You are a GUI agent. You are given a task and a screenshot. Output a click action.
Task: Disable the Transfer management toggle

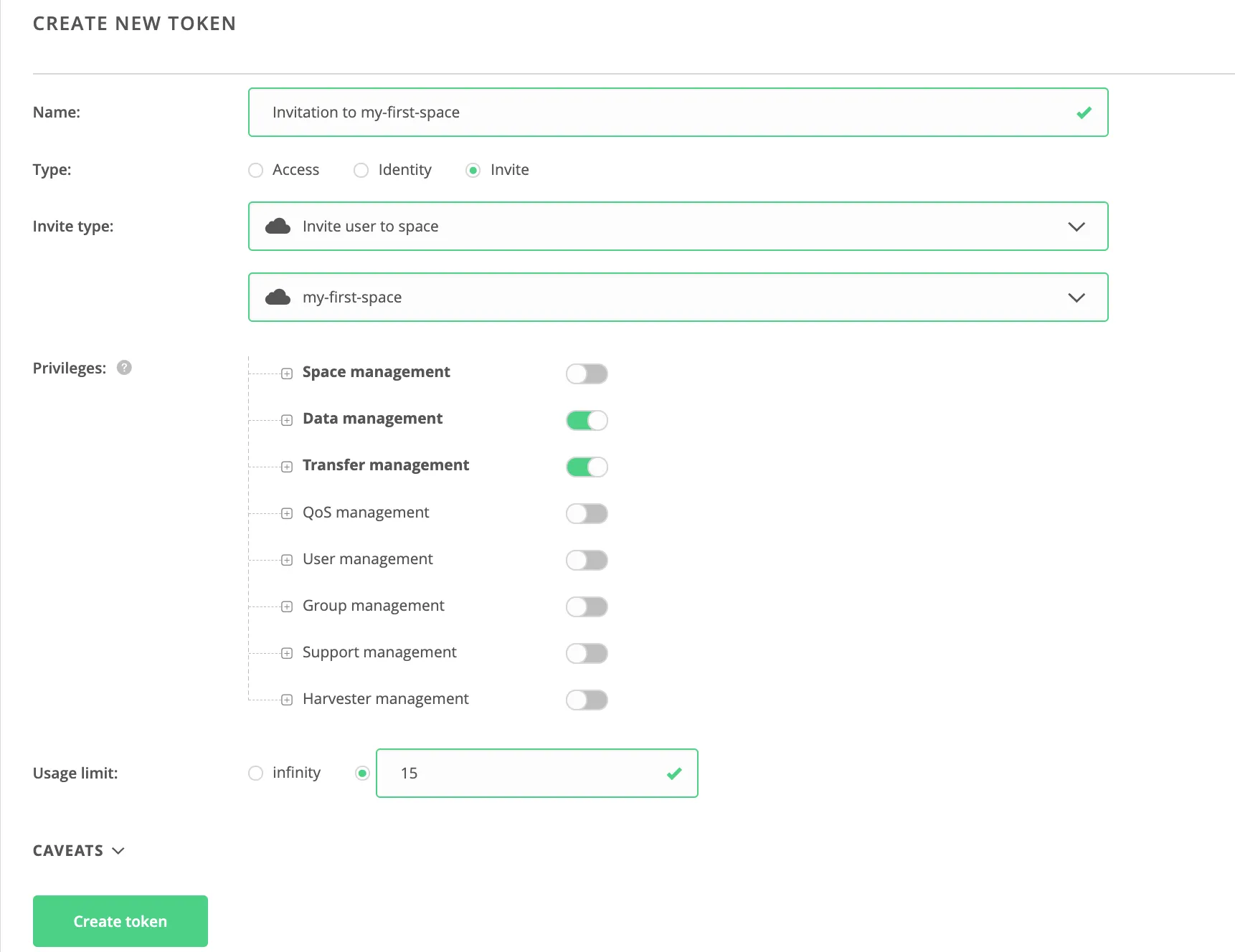[587, 467]
